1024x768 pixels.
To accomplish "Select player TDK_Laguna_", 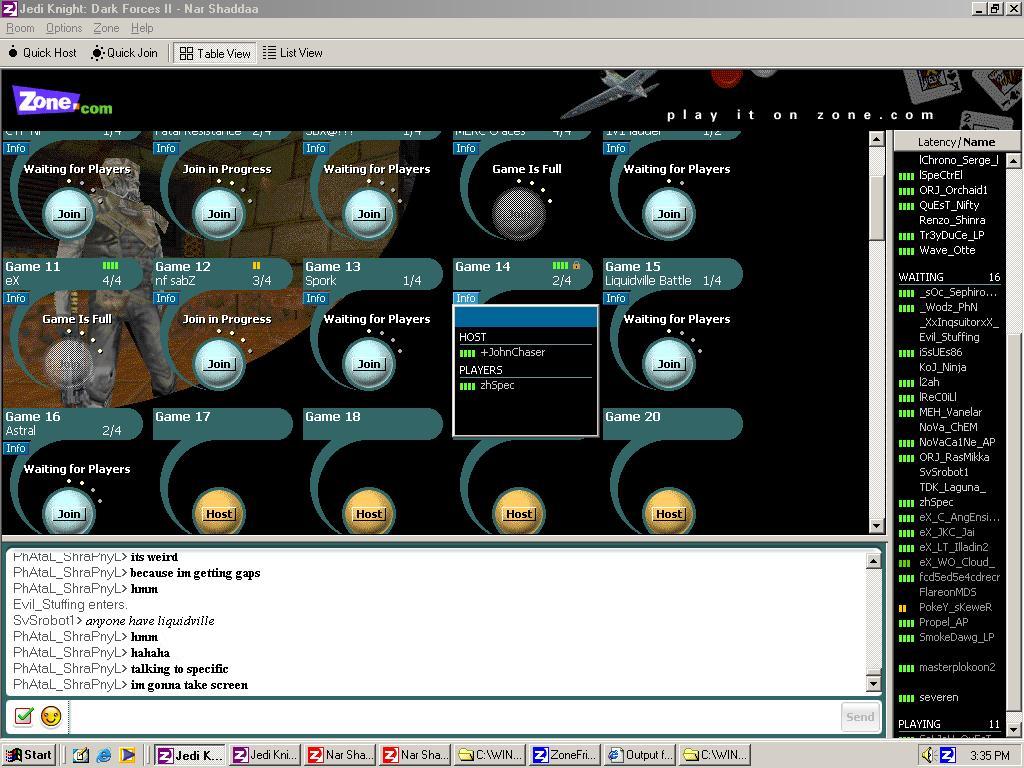I will click(950, 487).
